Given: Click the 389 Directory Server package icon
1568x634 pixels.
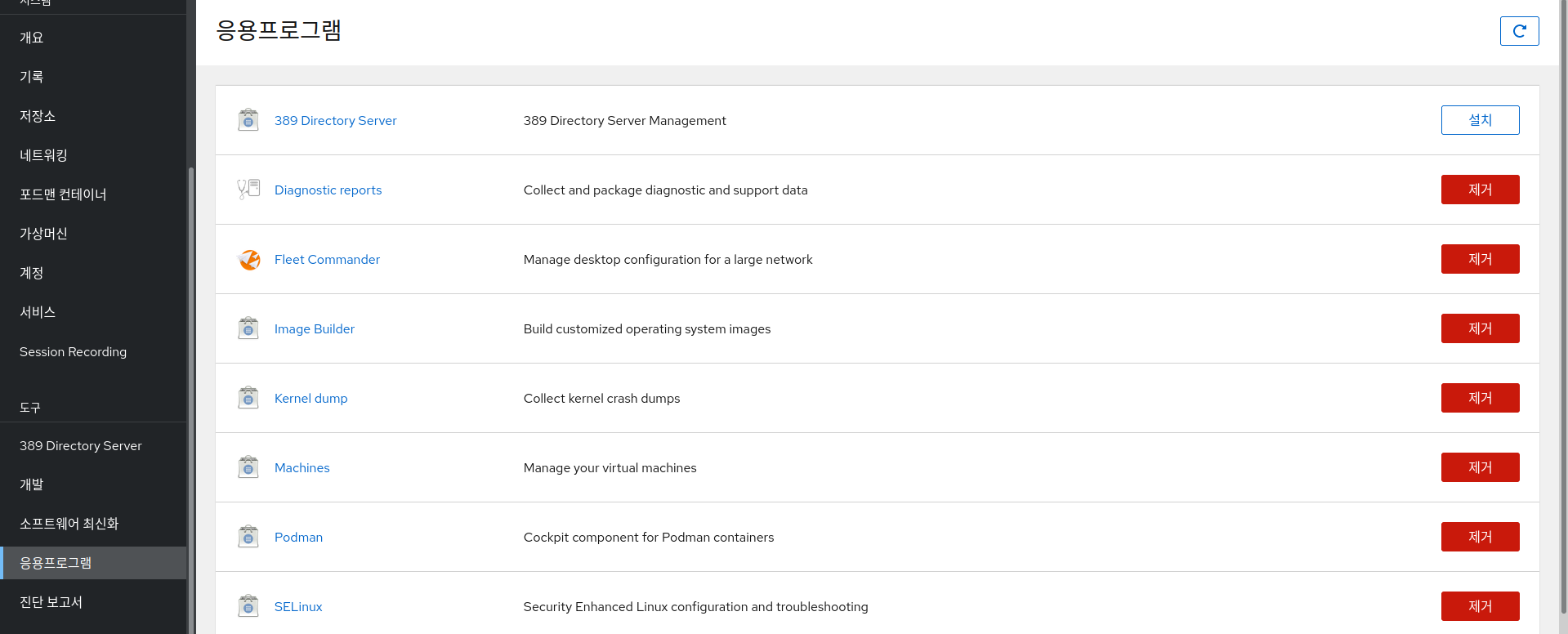Looking at the screenshot, I should tap(248, 120).
